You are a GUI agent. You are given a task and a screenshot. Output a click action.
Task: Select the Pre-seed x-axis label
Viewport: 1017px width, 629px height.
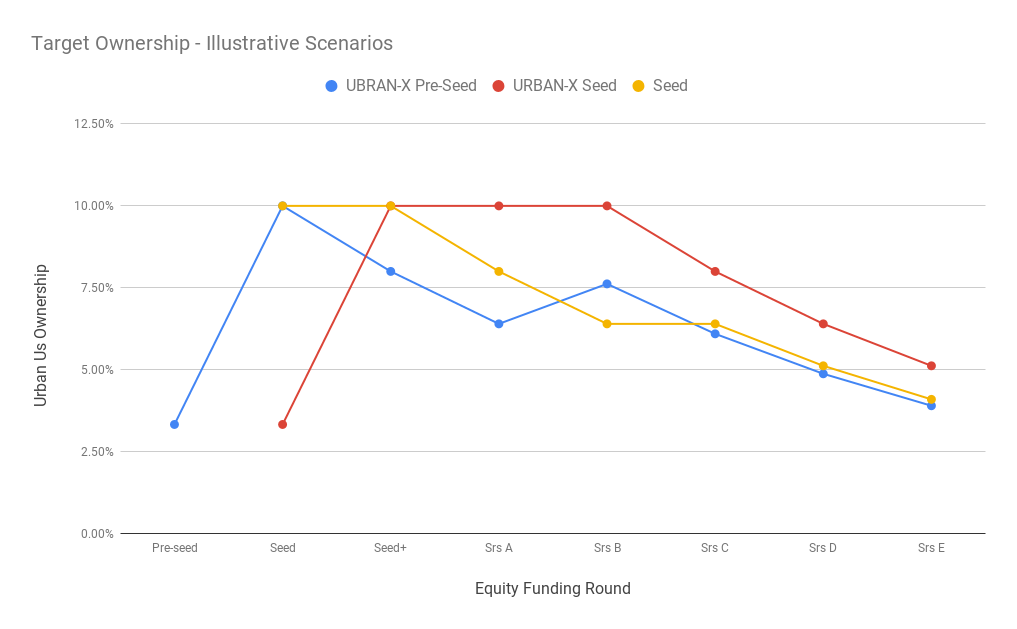pos(175,548)
